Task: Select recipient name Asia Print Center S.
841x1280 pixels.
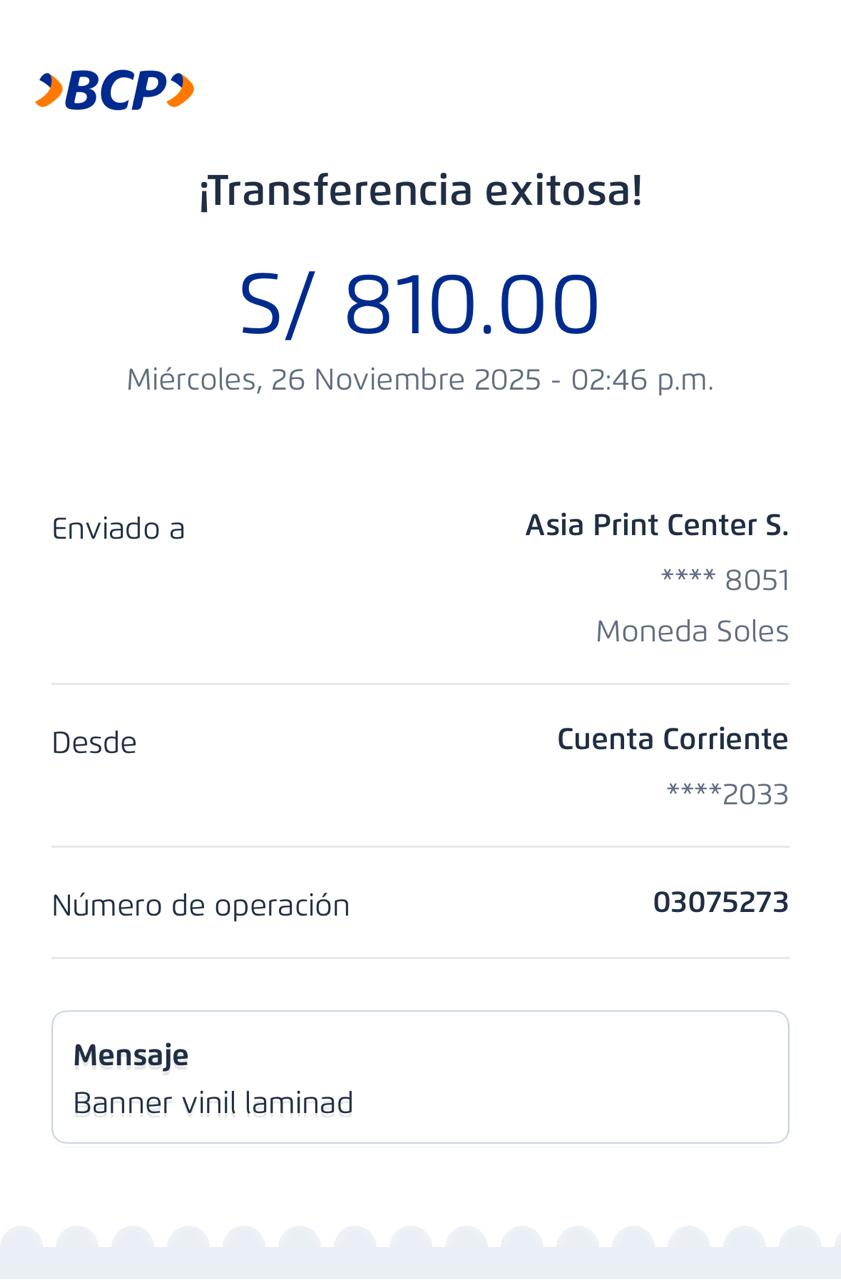Action: coord(657,525)
